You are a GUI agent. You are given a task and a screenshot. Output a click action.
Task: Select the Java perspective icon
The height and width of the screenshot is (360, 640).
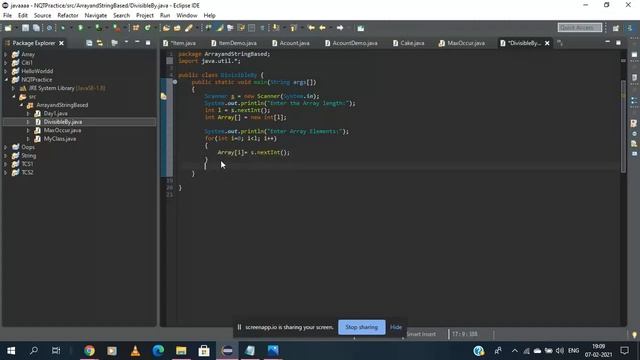click(629, 28)
